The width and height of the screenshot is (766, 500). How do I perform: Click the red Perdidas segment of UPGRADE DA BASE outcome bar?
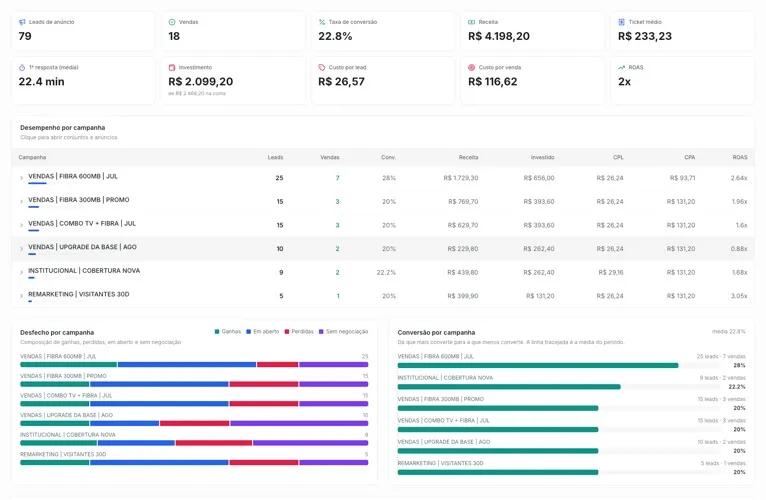point(194,423)
